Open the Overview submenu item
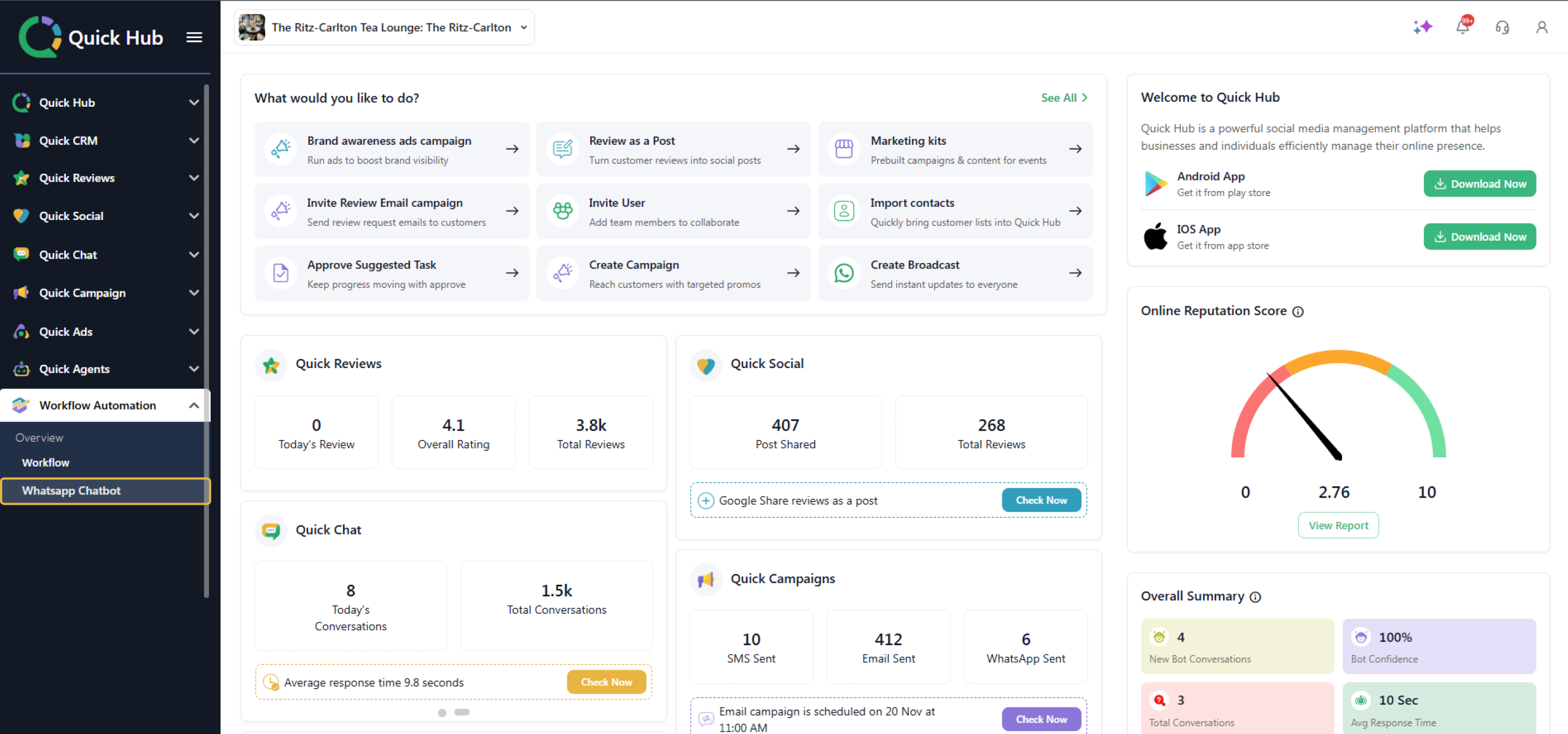Image resolution: width=1568 pixels, height=734 pixels. click(x=40, y=438)
